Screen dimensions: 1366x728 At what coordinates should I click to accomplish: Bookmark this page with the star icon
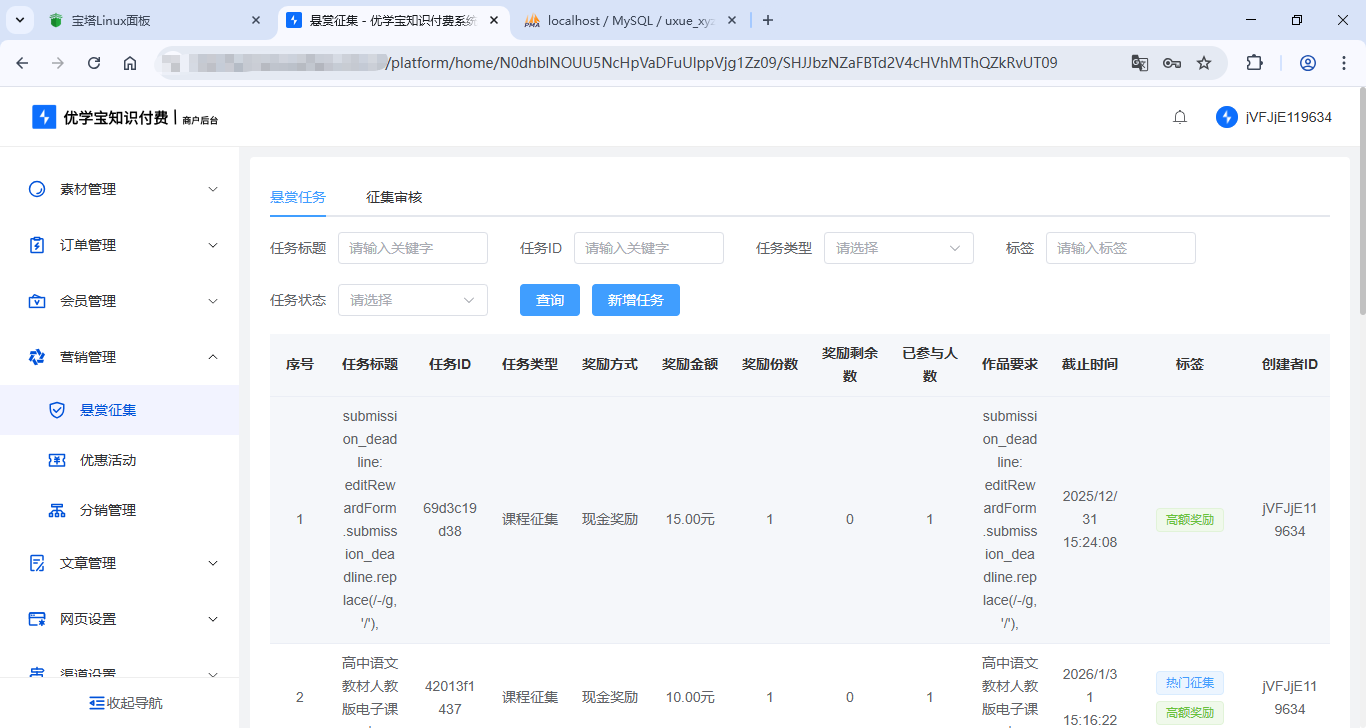click(1204, 63)
